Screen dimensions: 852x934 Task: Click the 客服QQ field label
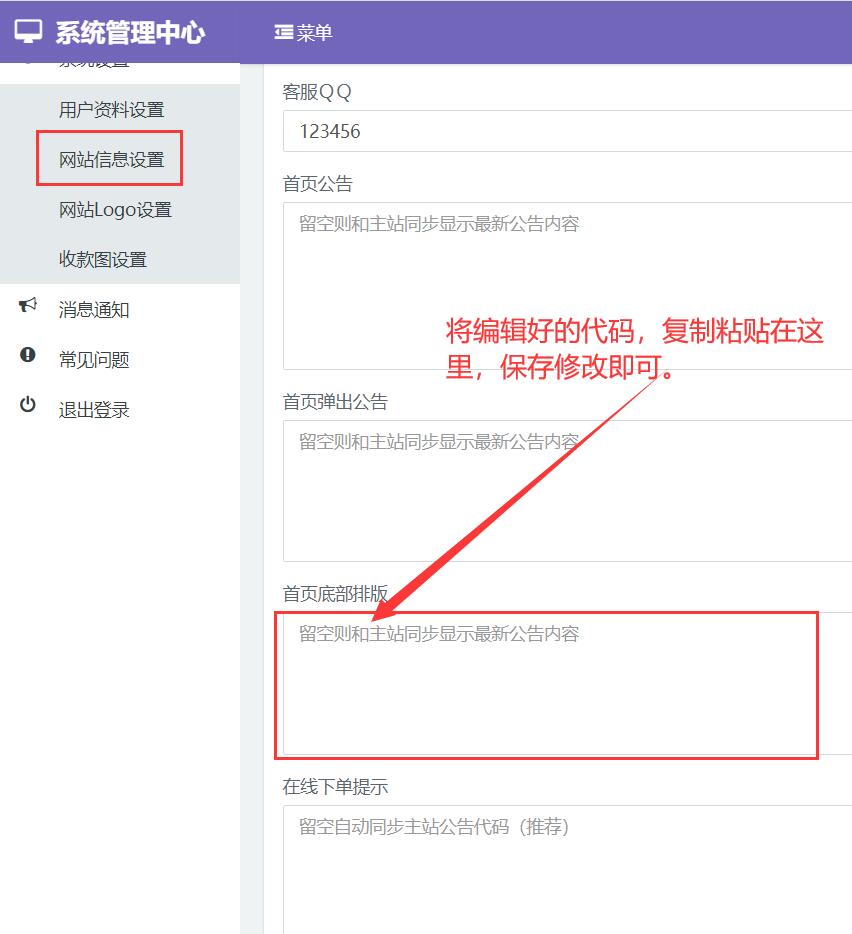coord(317,92)
